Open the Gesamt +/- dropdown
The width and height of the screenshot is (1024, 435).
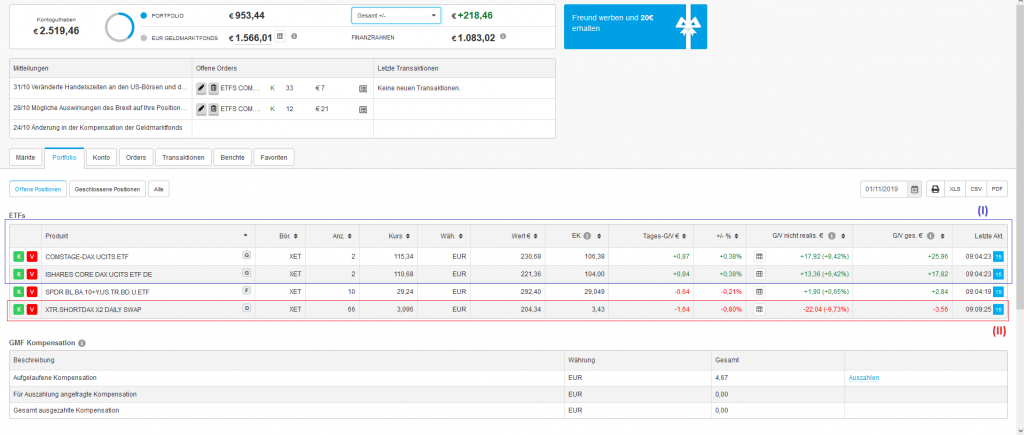[396, 16]
